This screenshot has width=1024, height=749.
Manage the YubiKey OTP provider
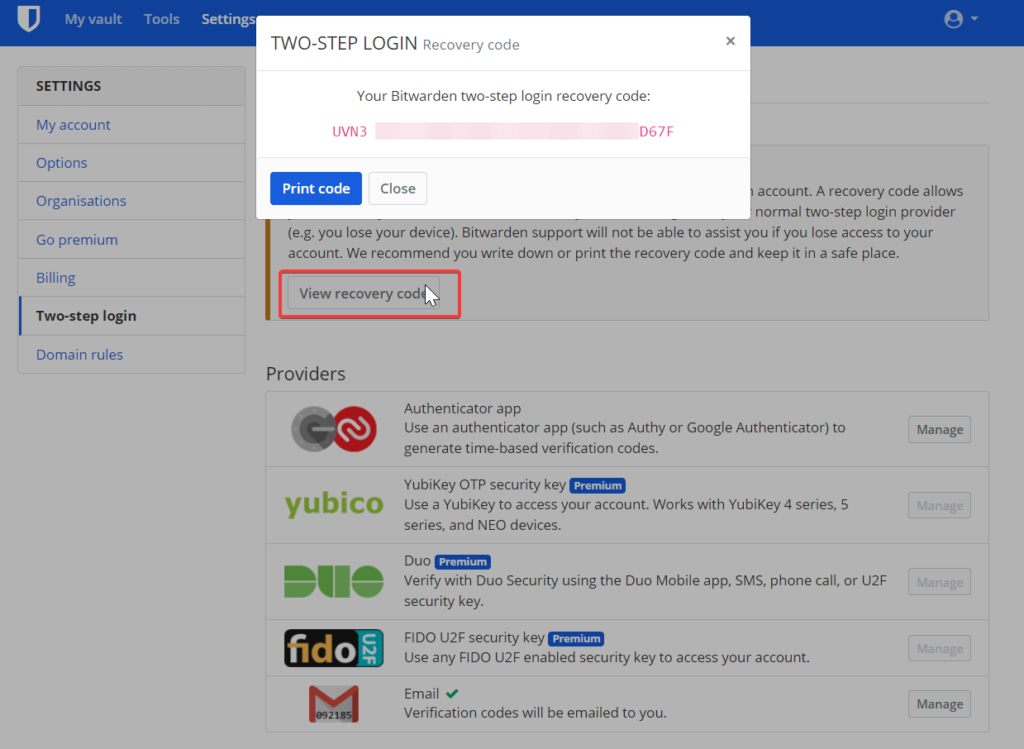939,505
